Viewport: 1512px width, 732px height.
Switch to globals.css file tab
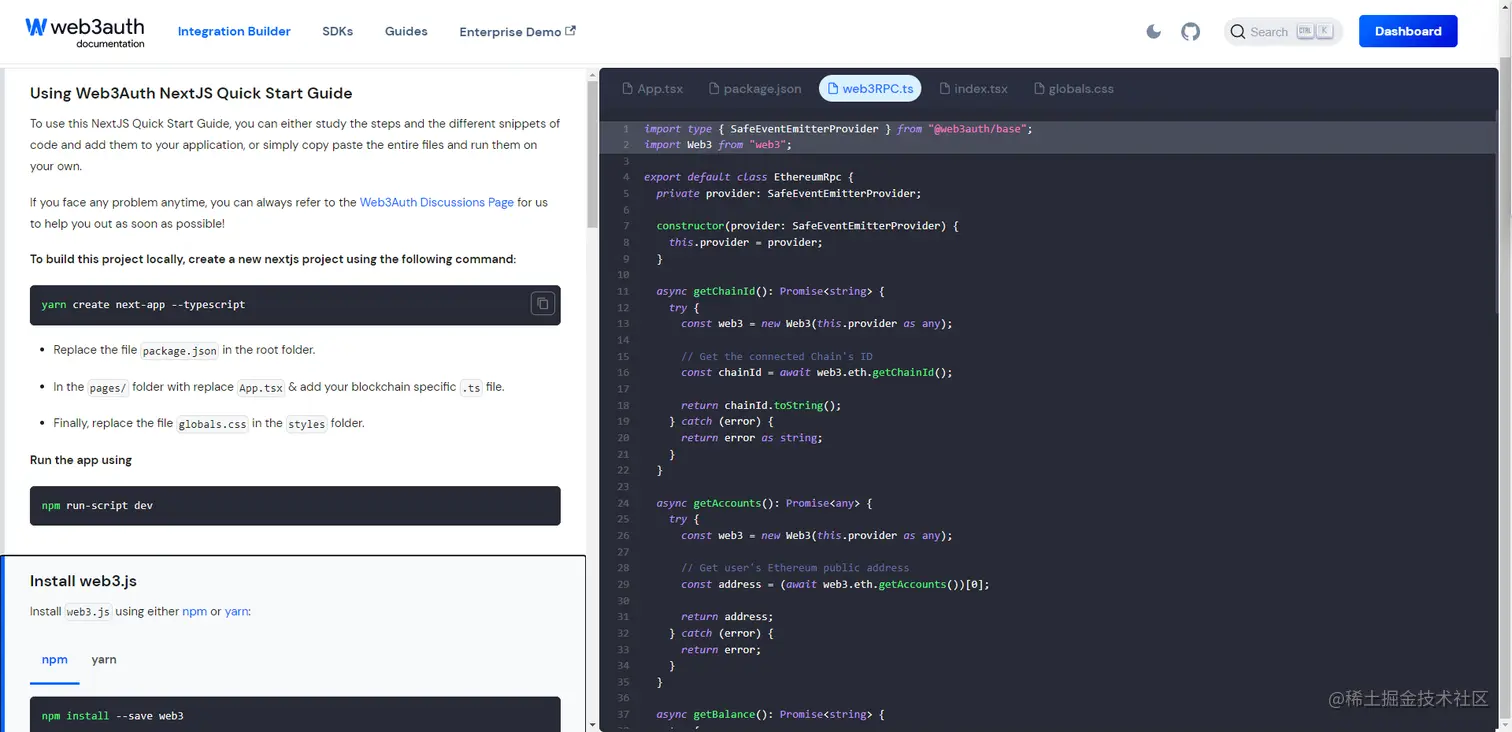tap(1074, 88)
